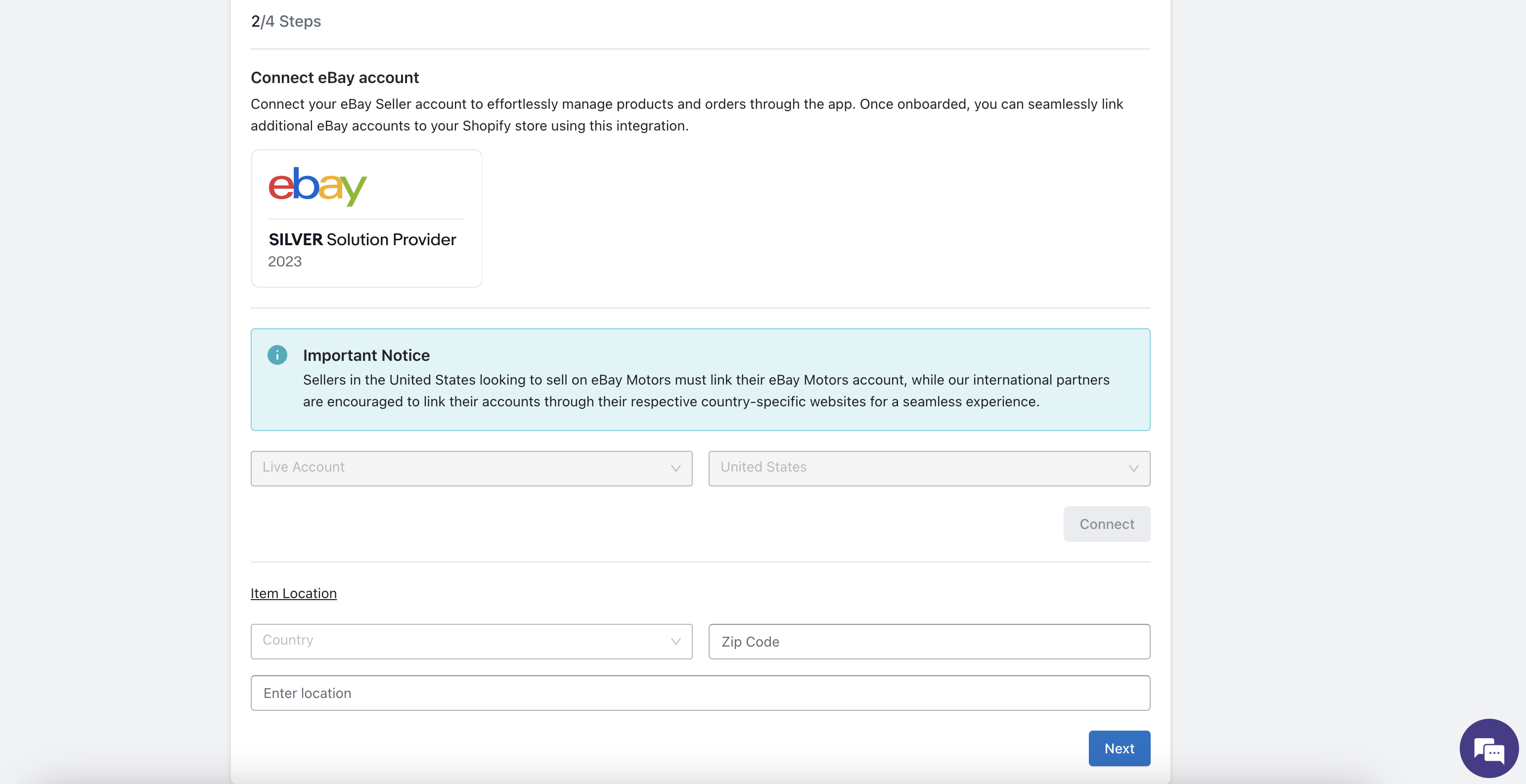Open the Country dropdown under Item Location

click(x=472, y=641)
